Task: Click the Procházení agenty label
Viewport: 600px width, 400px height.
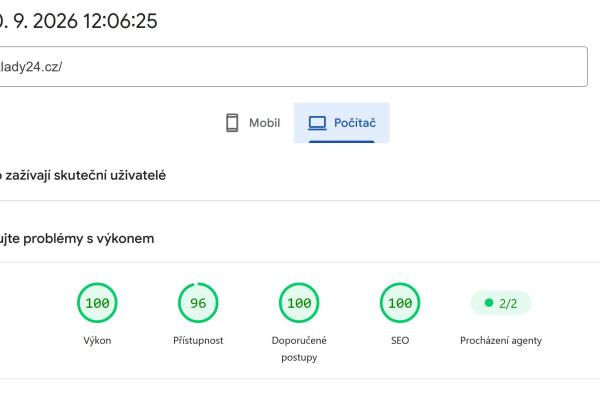Action: click(x=501, y=340)
